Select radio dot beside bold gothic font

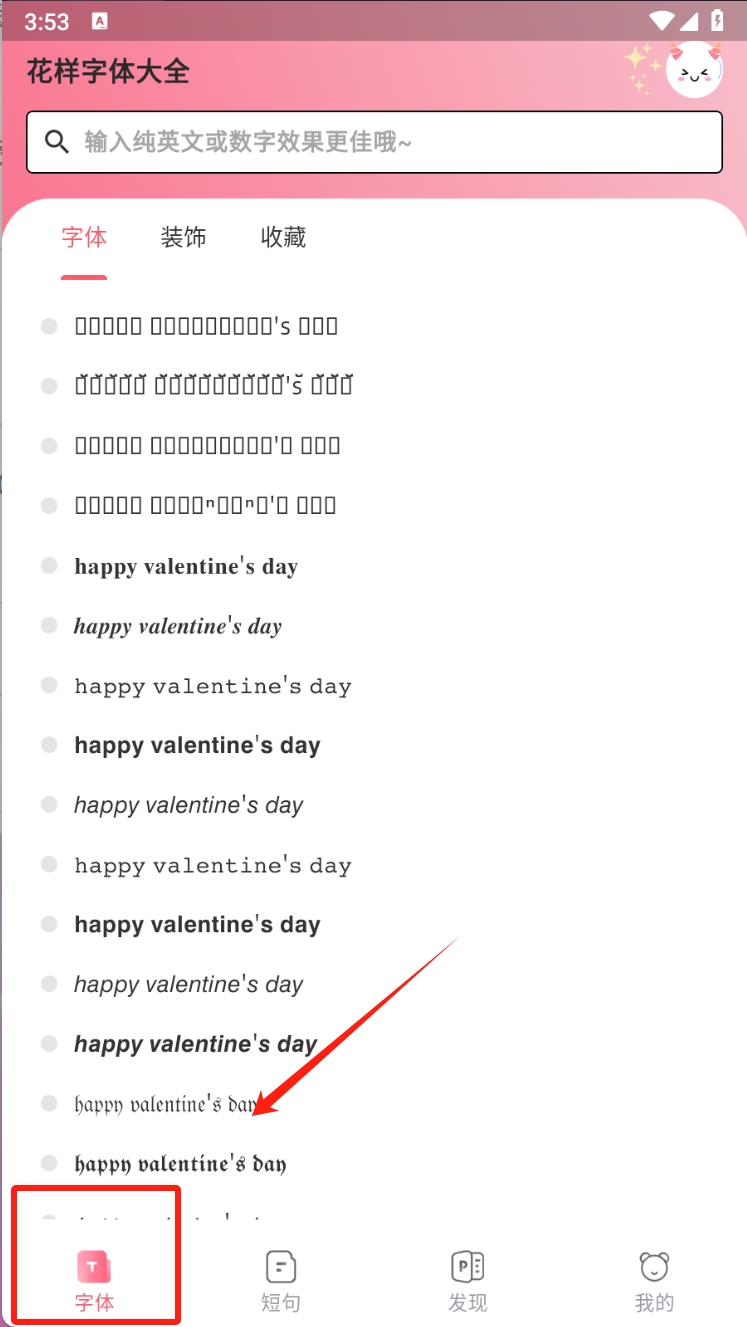point(49,1163)
